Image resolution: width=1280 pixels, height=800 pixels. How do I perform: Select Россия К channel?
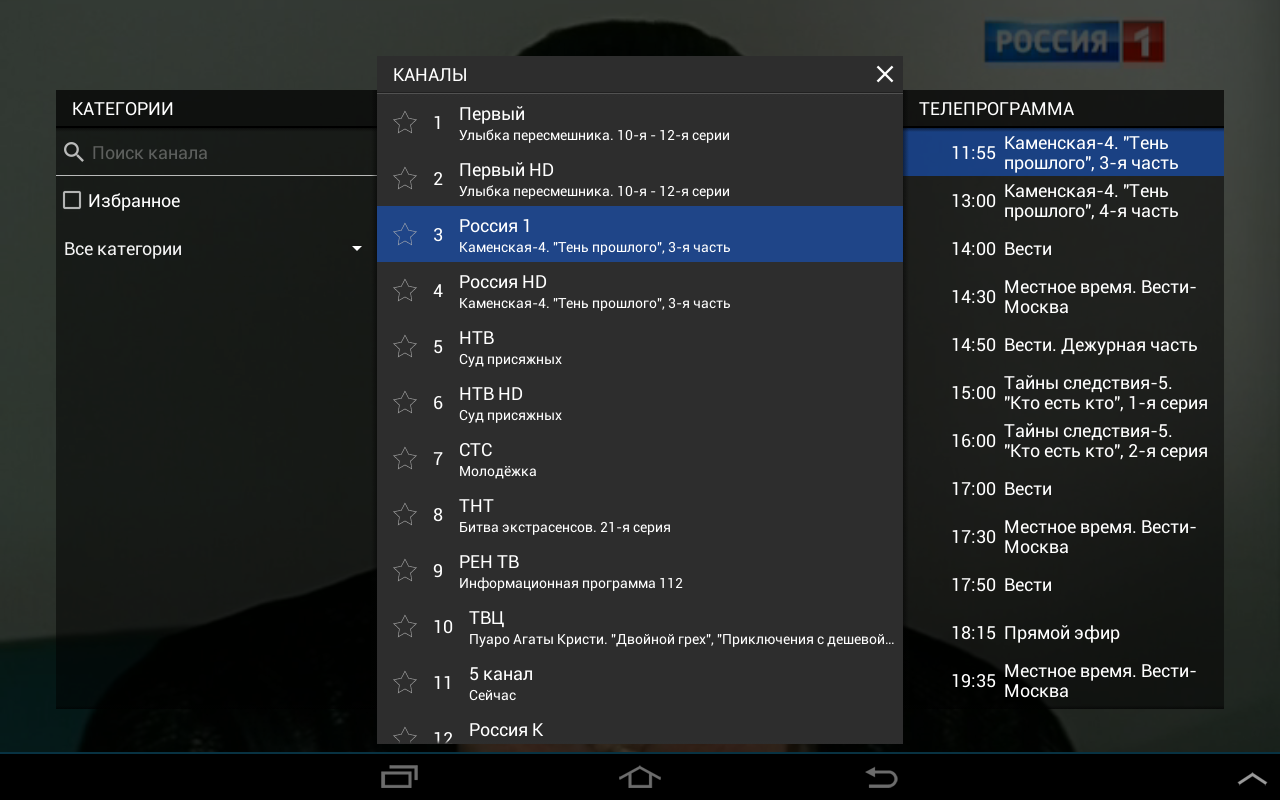click(640, 727)
